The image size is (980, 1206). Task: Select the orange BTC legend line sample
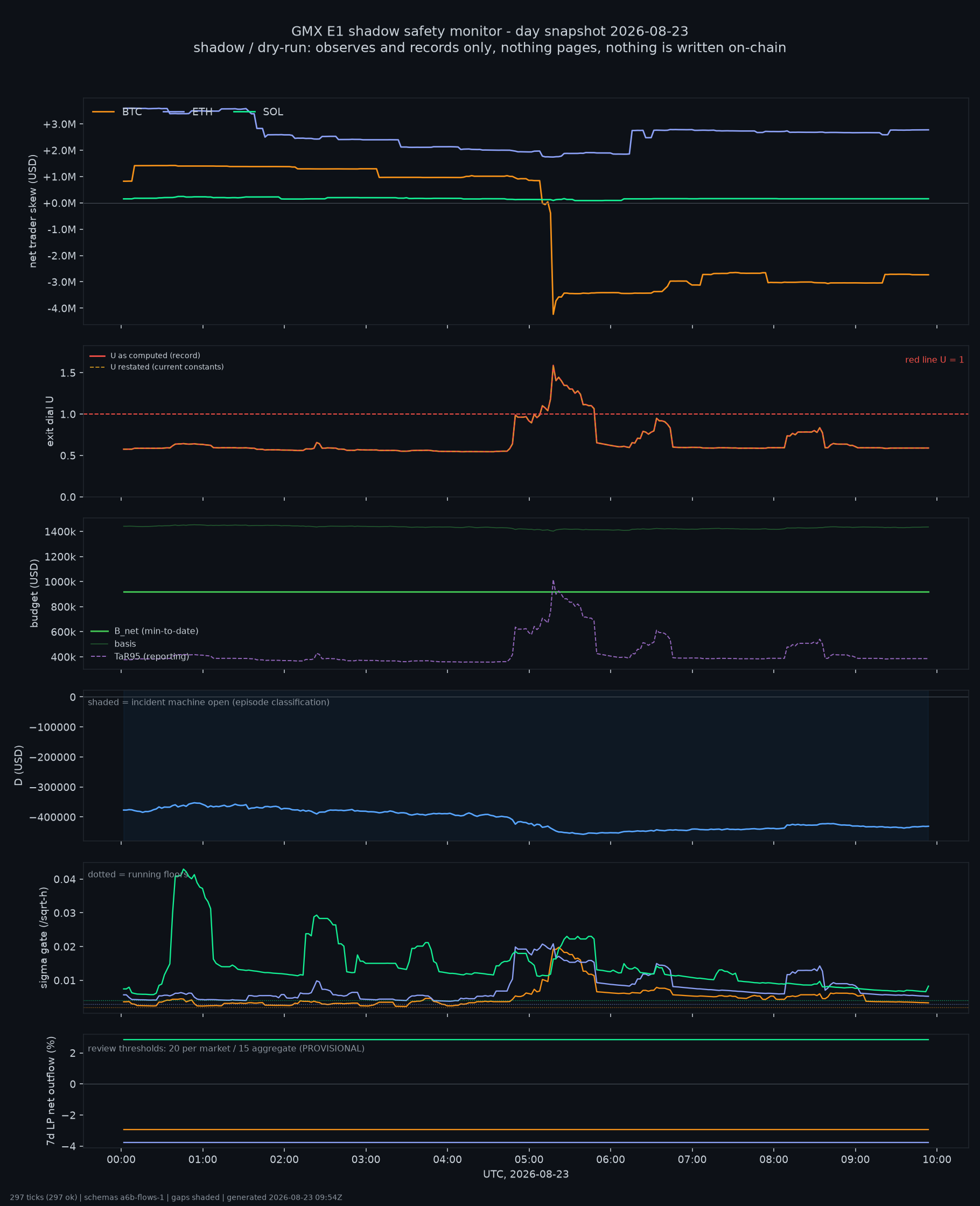[103, 112]
